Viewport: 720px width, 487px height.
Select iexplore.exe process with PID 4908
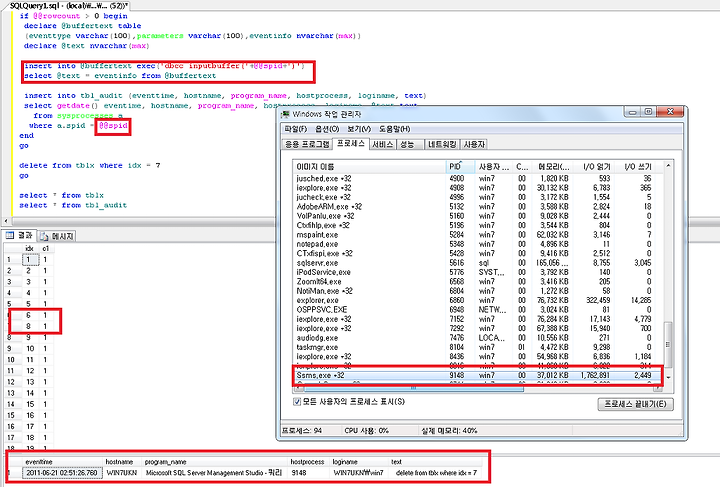point(478,188)
